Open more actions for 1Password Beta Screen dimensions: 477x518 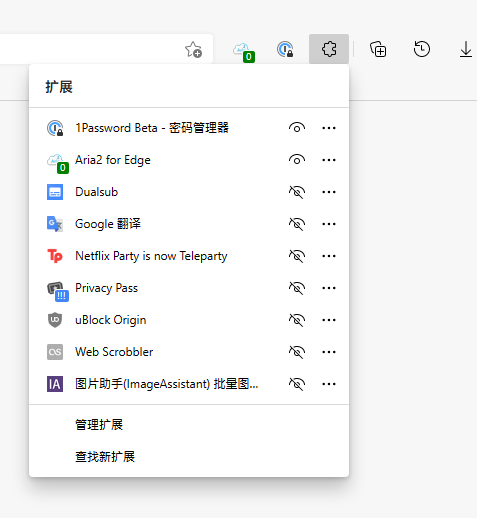click(329, 128)
